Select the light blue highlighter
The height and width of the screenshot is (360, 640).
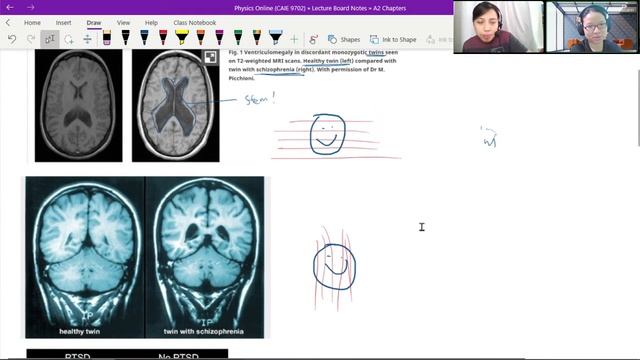(x=276, y=38)
